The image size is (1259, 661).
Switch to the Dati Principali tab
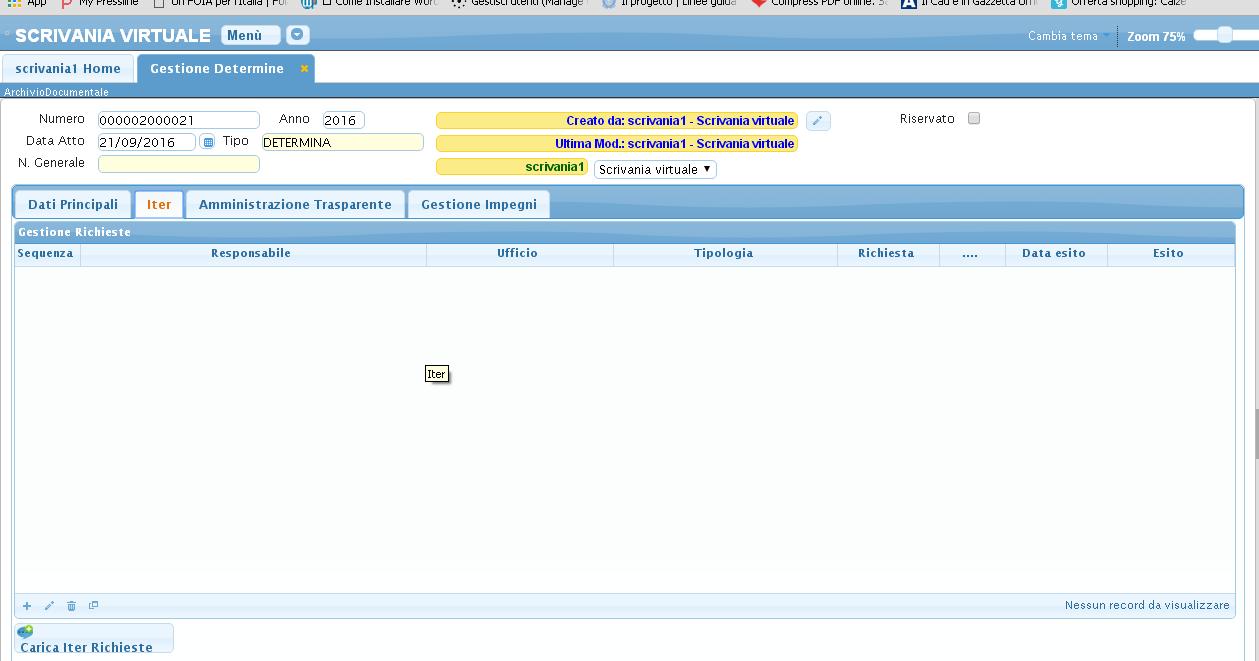[73, 204]
